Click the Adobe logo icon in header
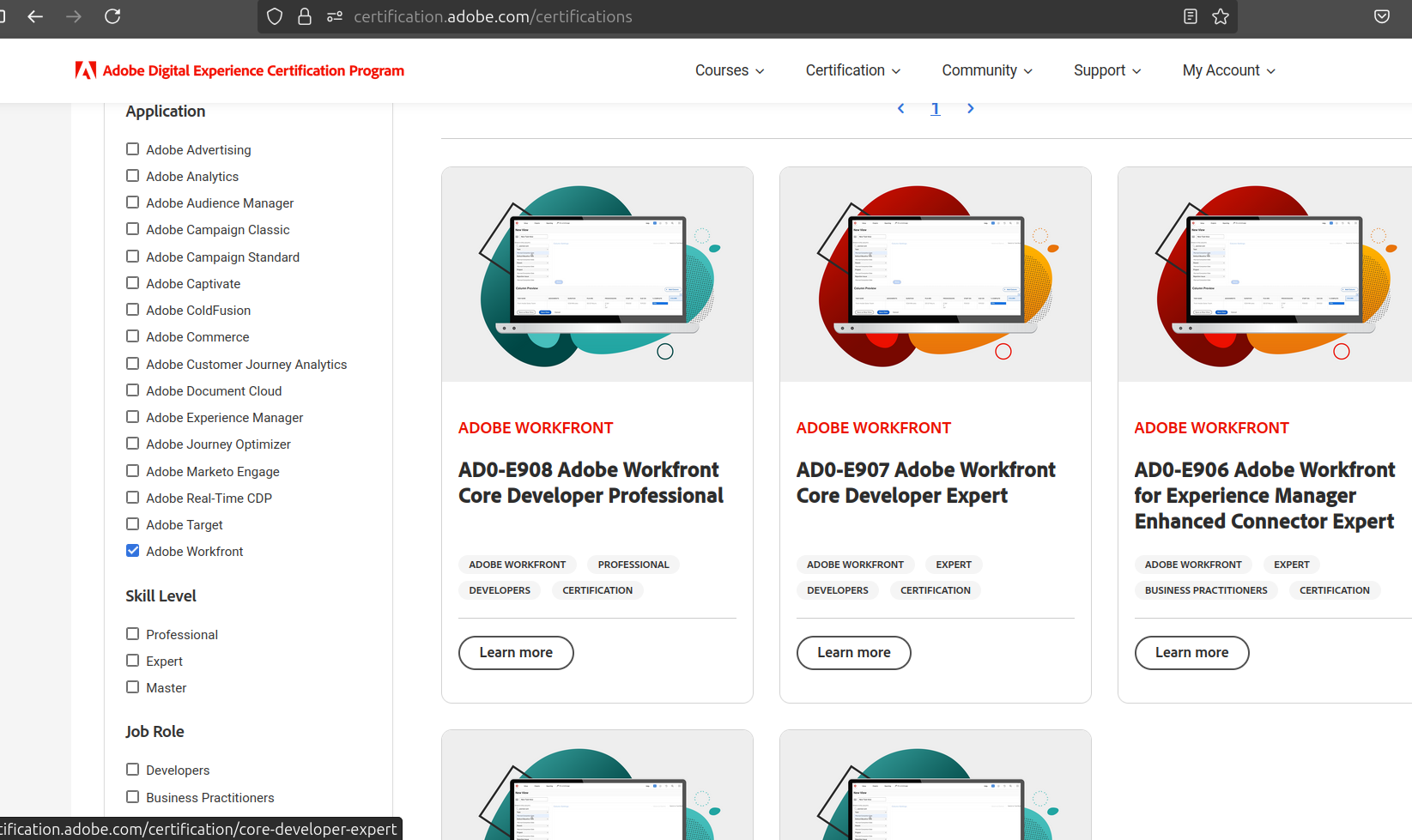 [x=85, y=70]
